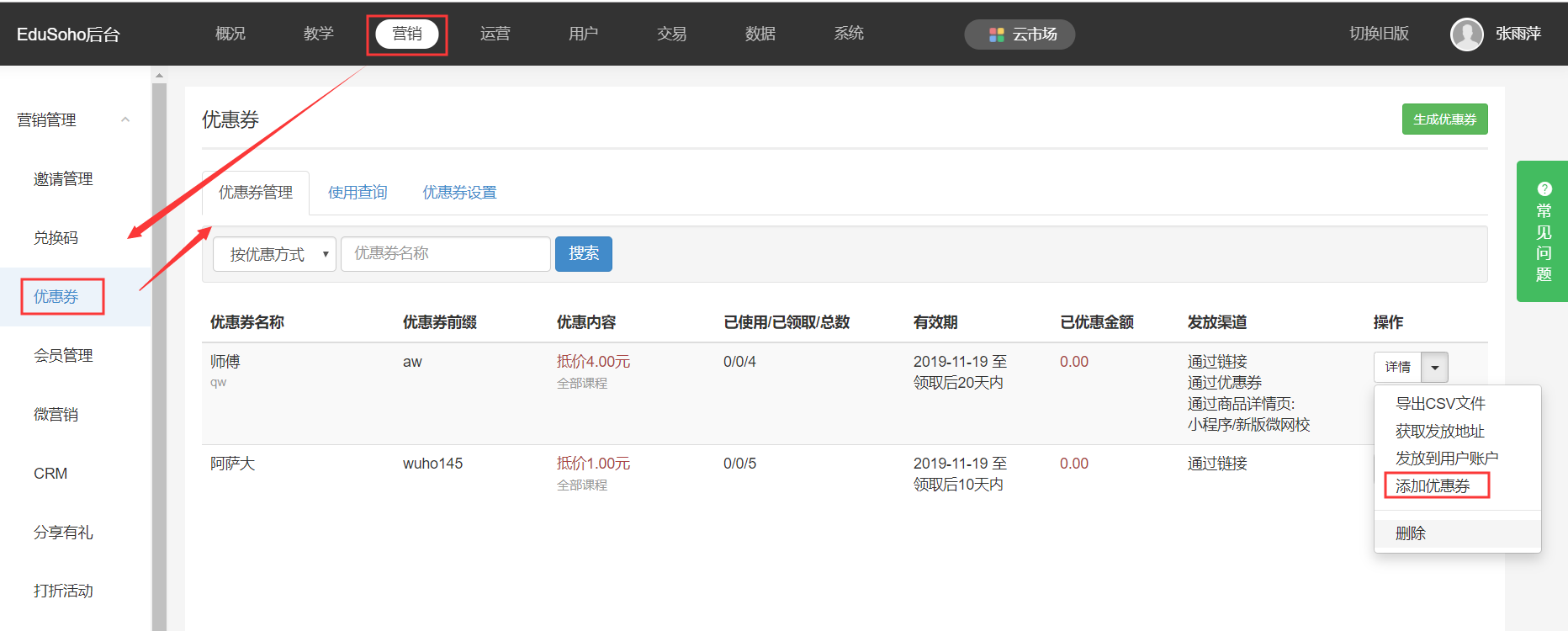Focus the 优惠券名称 search field
This screenshot has height=631, width=1568.
point(446,254)
